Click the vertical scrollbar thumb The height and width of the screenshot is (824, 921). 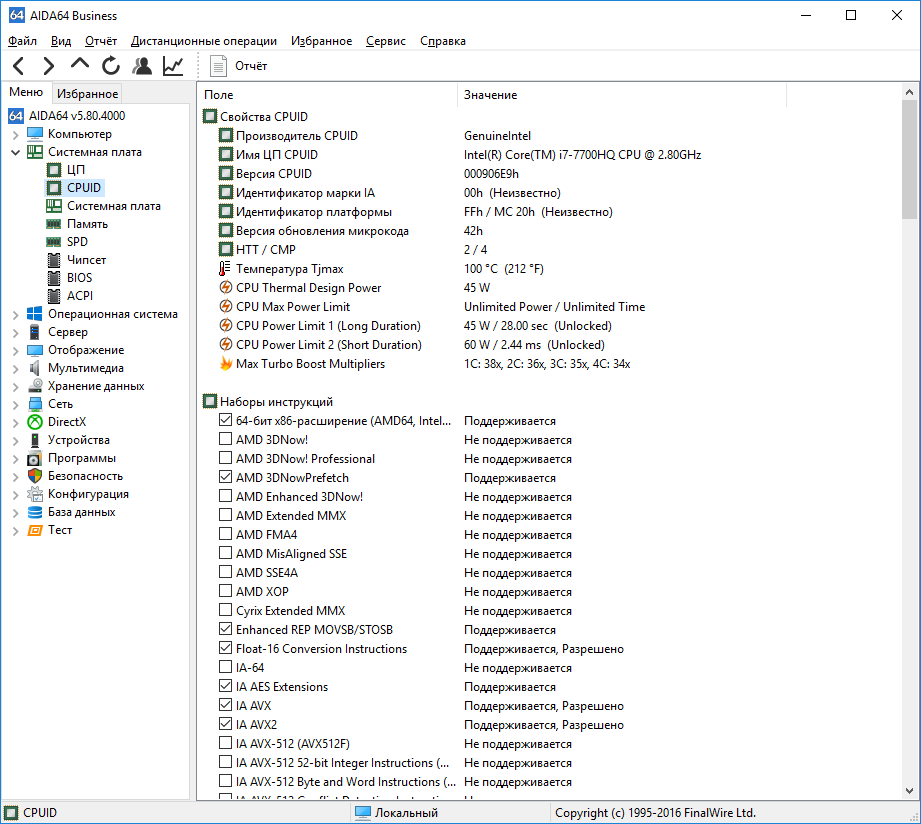click(x=909, y=160)
